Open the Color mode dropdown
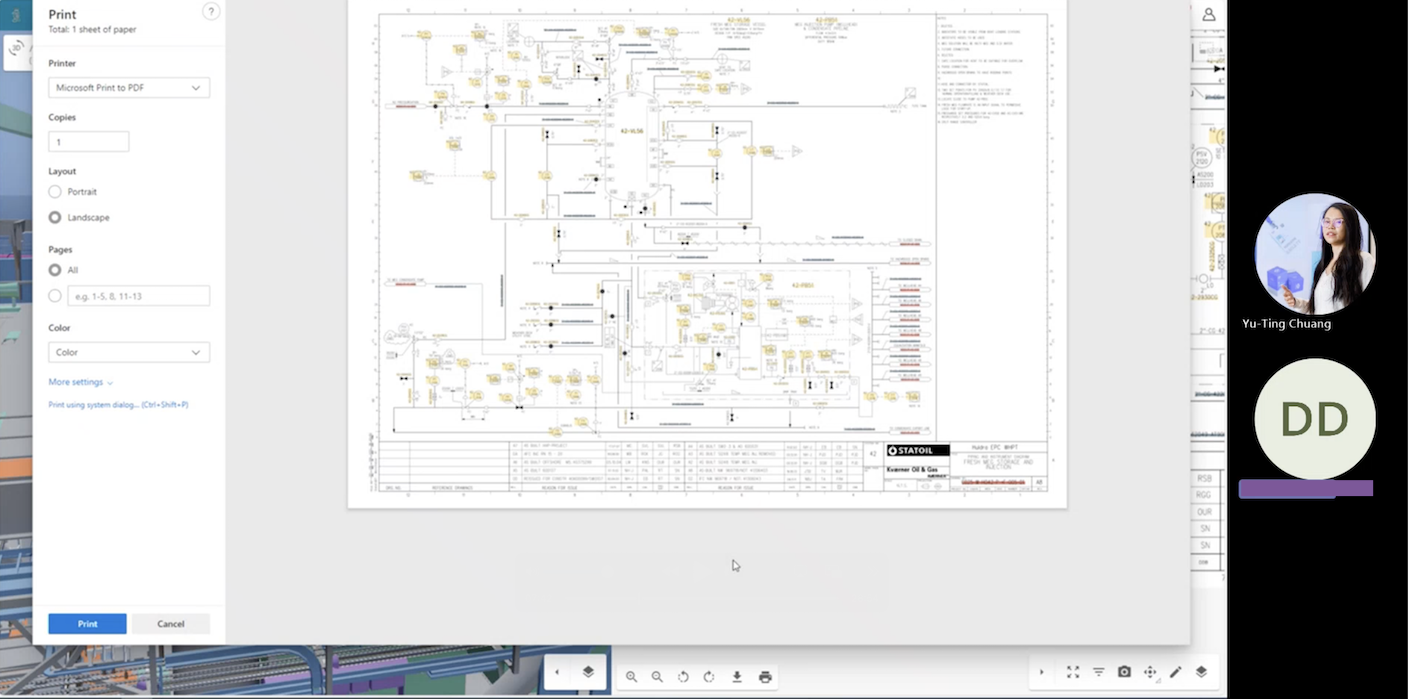The width and height of the screenshot is (1408, 699). (129, 352)
